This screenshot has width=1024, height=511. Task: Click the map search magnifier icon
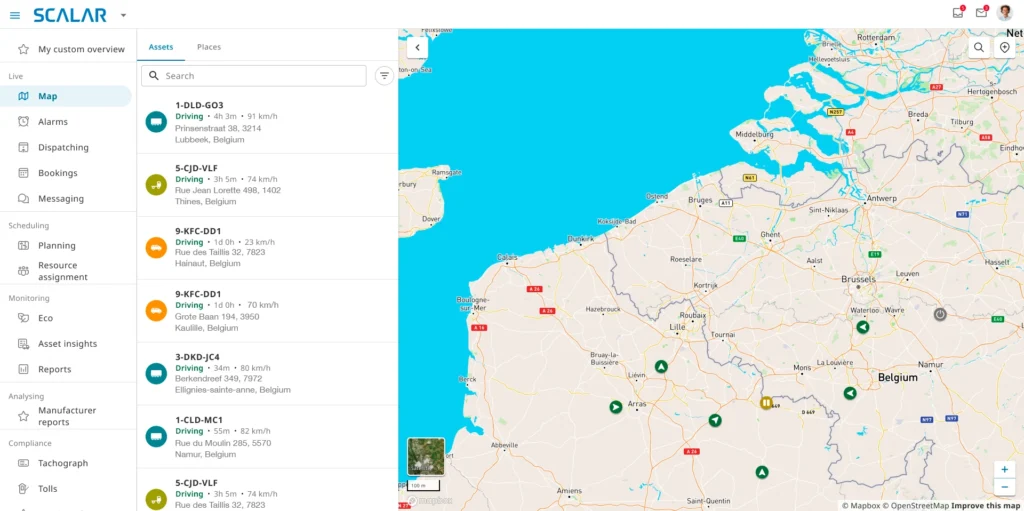click(979, 47)
